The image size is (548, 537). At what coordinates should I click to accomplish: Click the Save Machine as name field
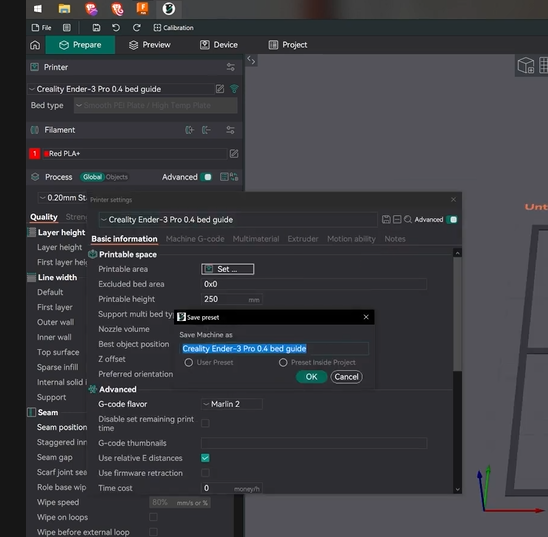(x=274, y=349)
